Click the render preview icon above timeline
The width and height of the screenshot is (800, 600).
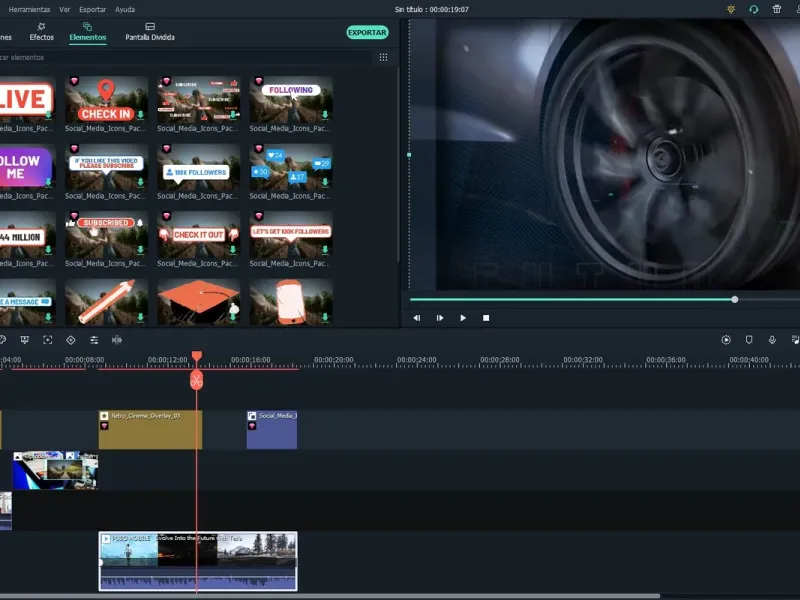(726, 340)
